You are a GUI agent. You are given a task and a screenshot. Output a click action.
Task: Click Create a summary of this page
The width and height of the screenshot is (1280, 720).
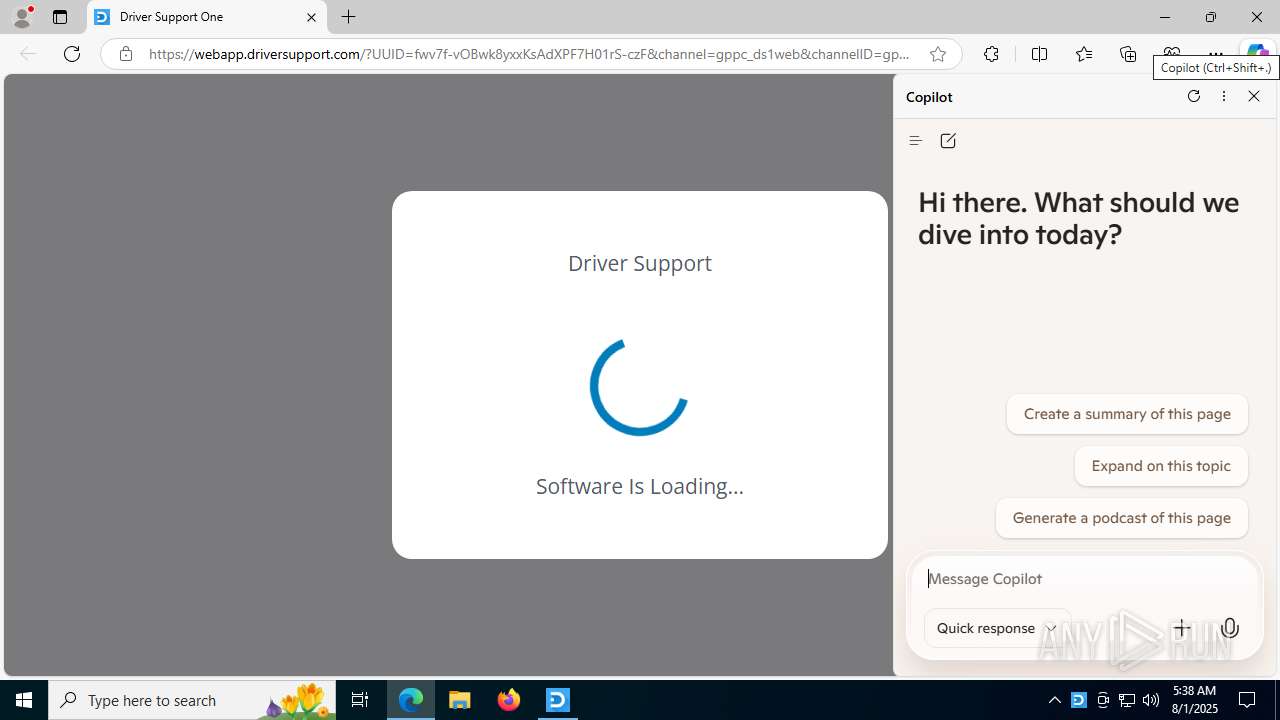click(1127, 414)
